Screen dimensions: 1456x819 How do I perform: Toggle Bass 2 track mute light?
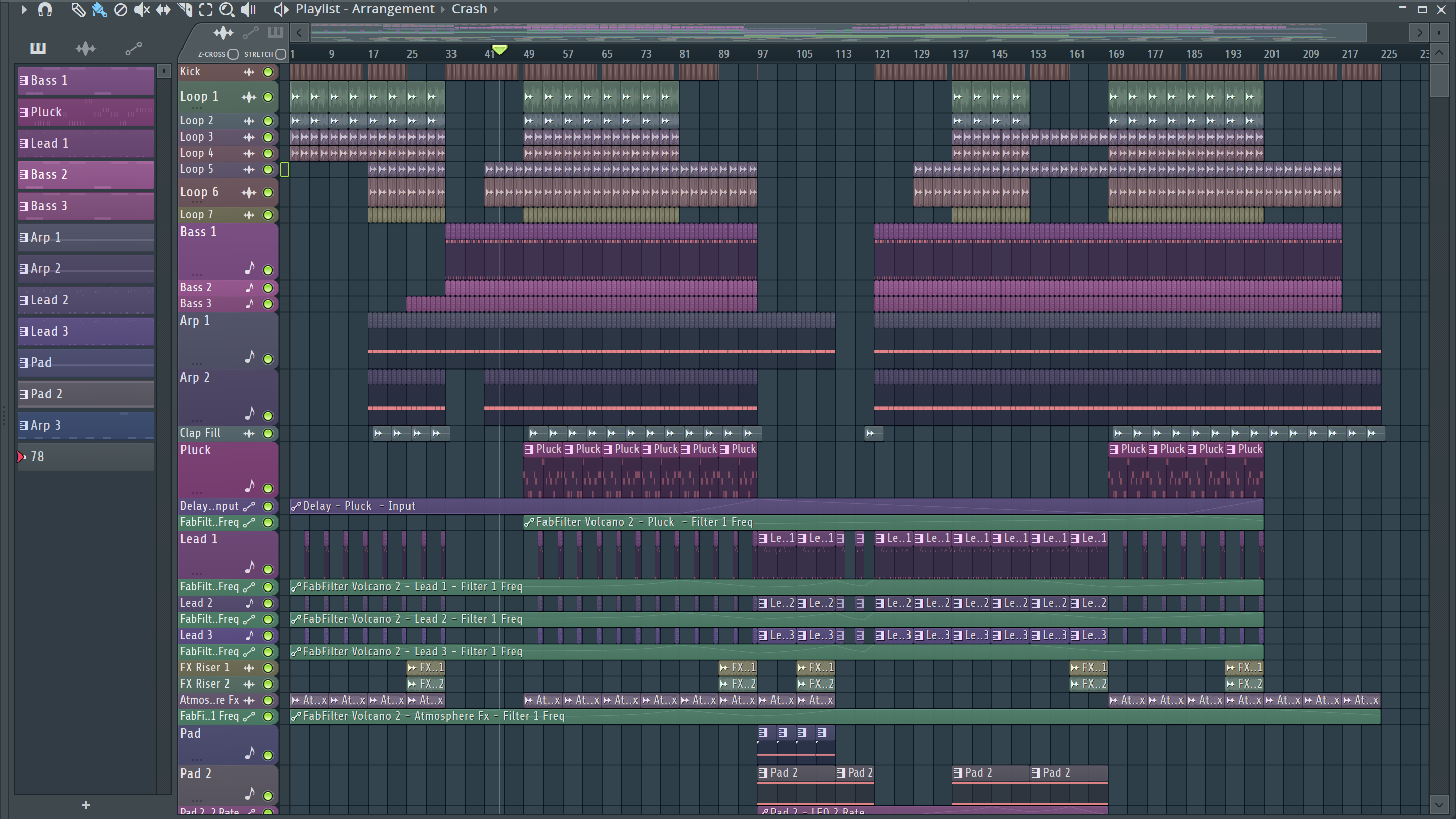coord(268,288)
